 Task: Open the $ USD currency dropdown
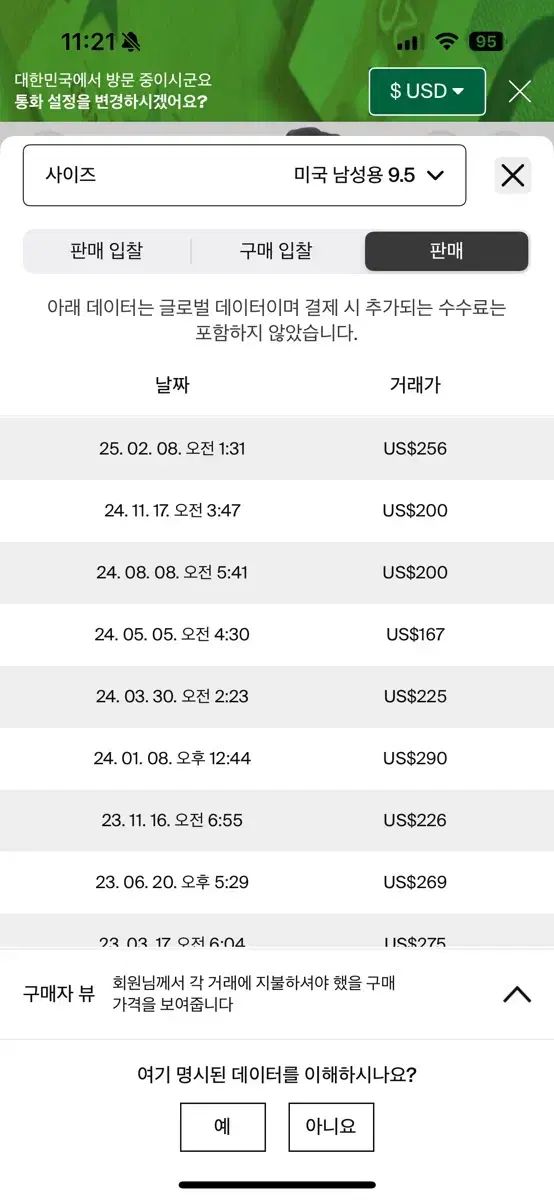click(x=427, y=92)
